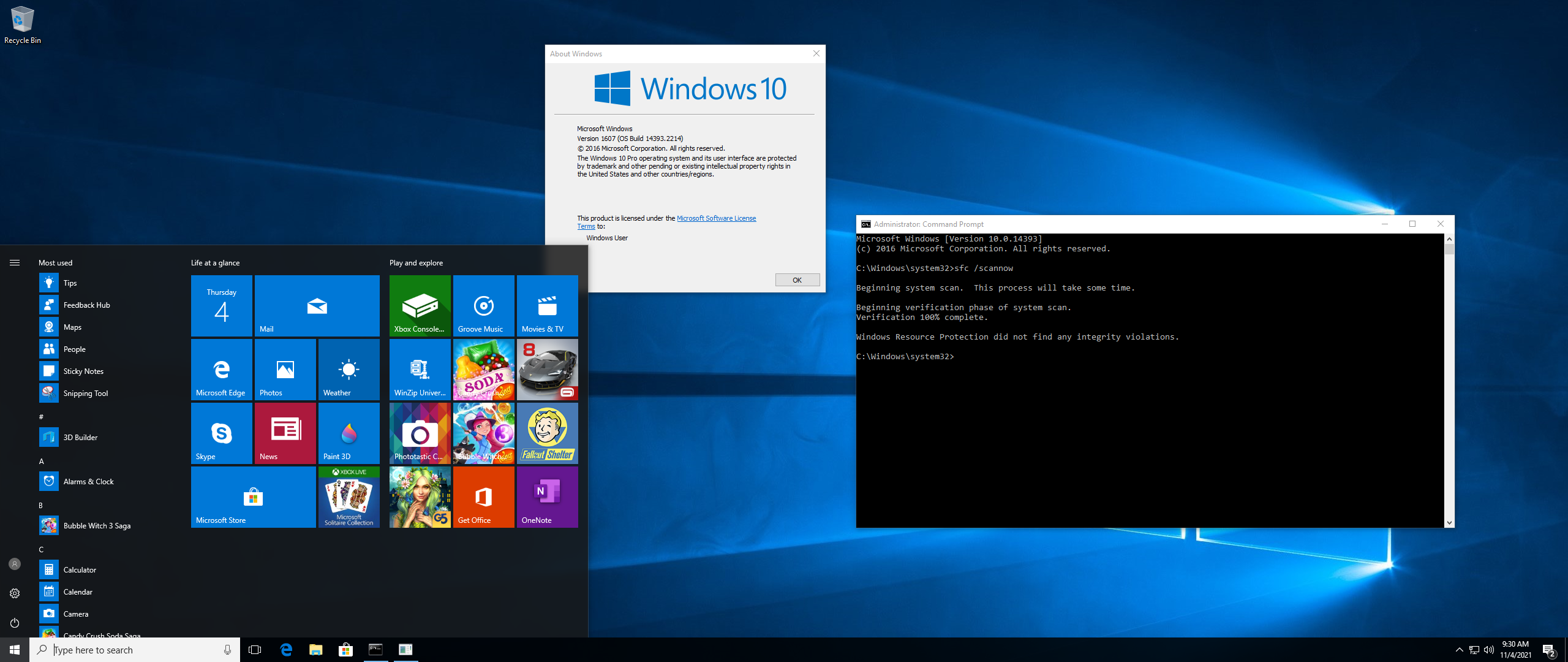Screen dimensions: 1568x662
Task: Launch Groove Music tile
Action: click(484, 305)
